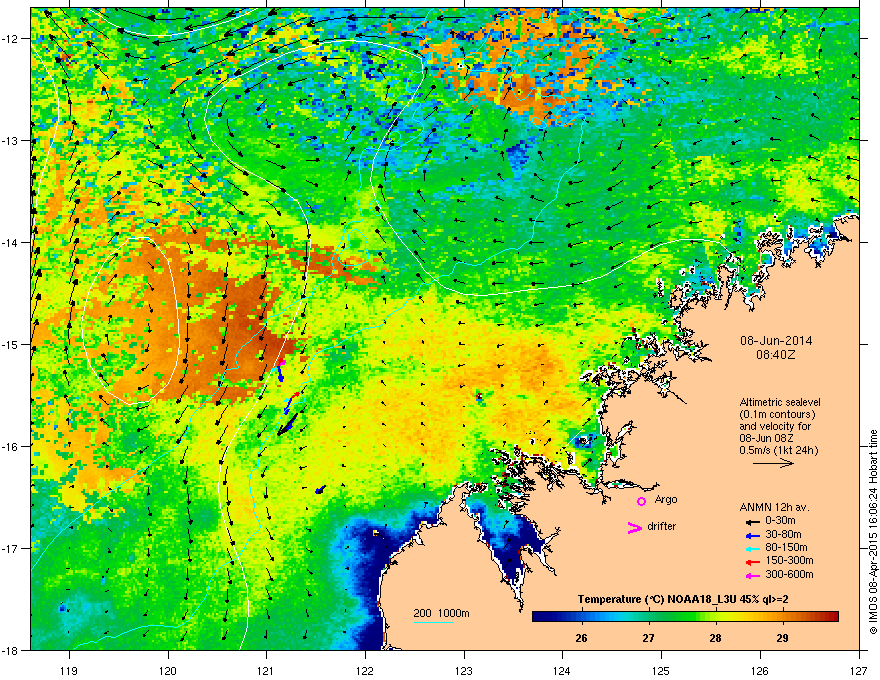Click the dark red end of temperature color bar
The image size is (880, 680).
pyautogui.click(x=833, y=617)
